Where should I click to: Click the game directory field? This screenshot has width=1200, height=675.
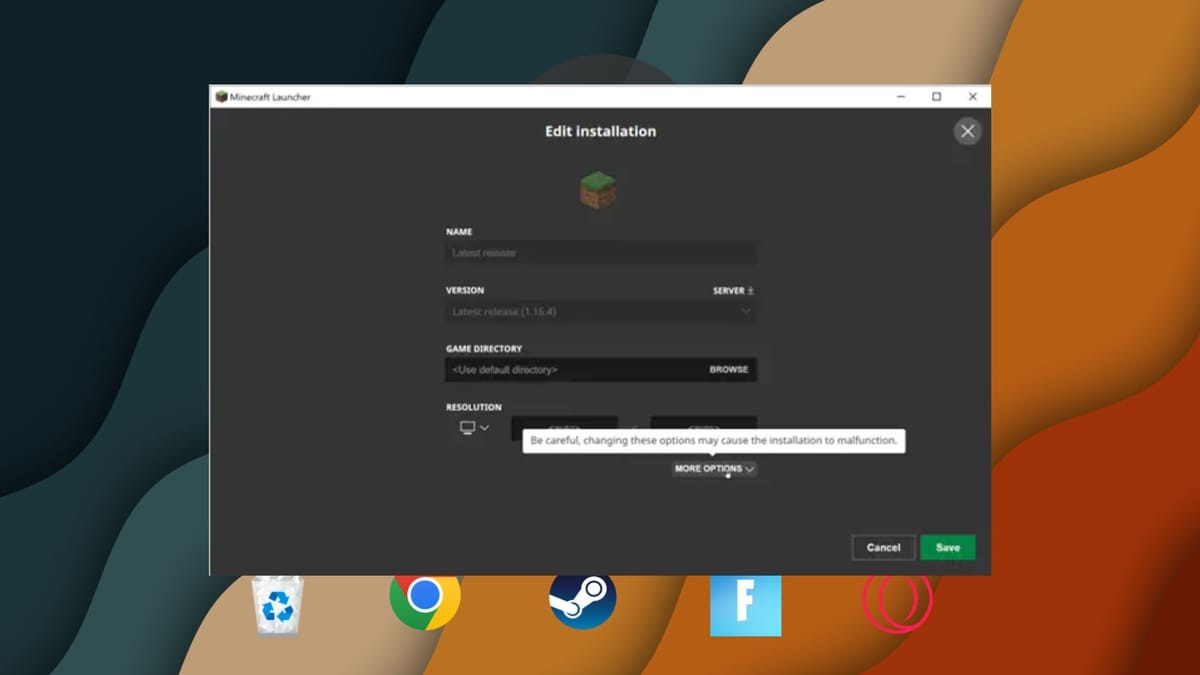(x=560, y=369)
